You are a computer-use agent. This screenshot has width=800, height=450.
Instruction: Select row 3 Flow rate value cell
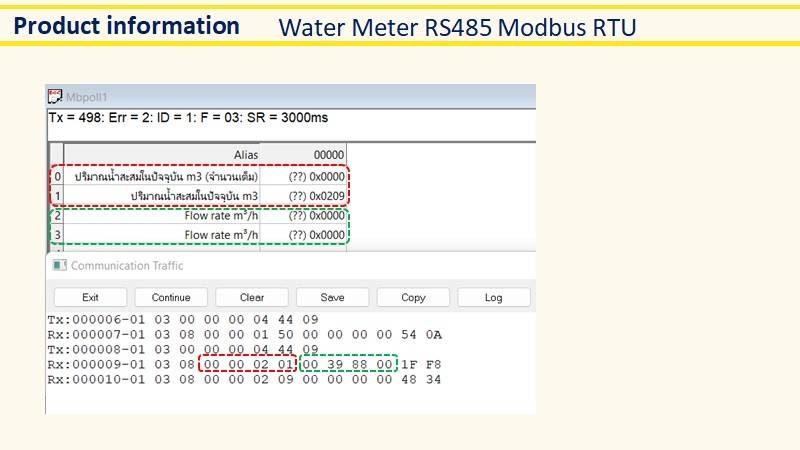pyautogui.click(x=303, y=235)
